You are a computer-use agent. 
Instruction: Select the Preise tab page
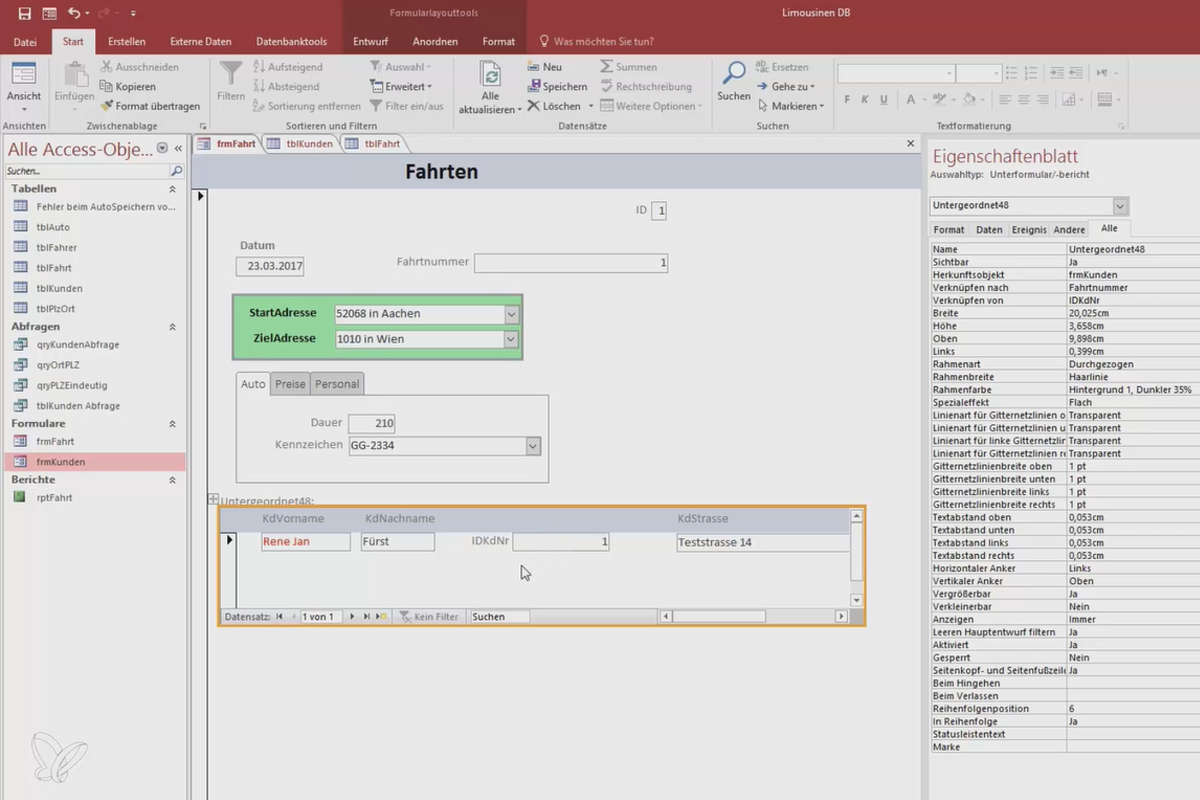tap(290, 384)
